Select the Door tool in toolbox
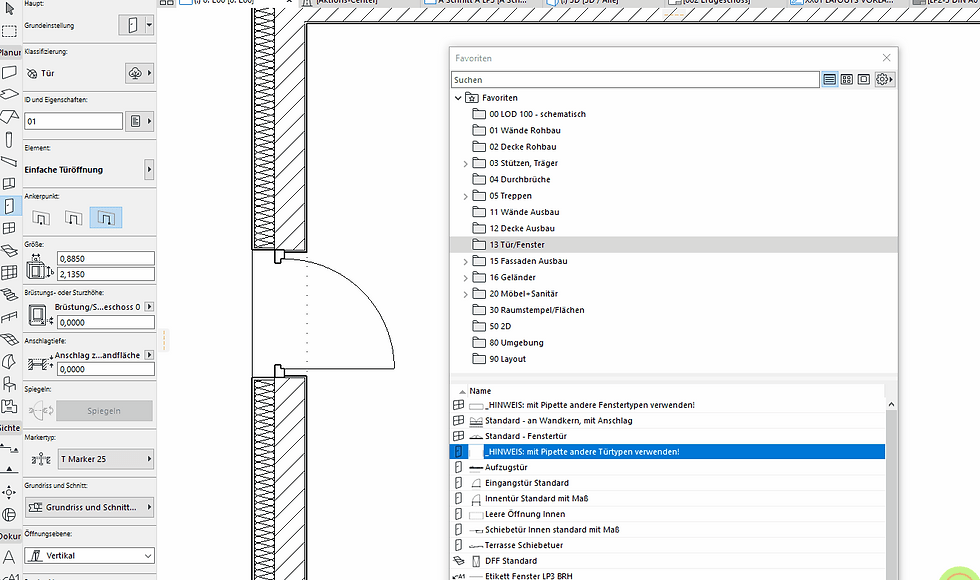Image resolution: width=980 pixels, height=580 pixels. coord(9,206)
